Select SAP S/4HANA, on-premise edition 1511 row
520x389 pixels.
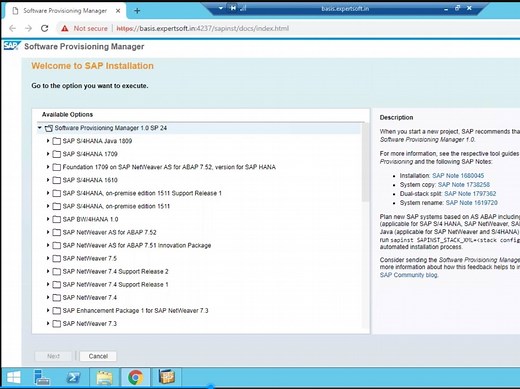[x=116, y=206]
